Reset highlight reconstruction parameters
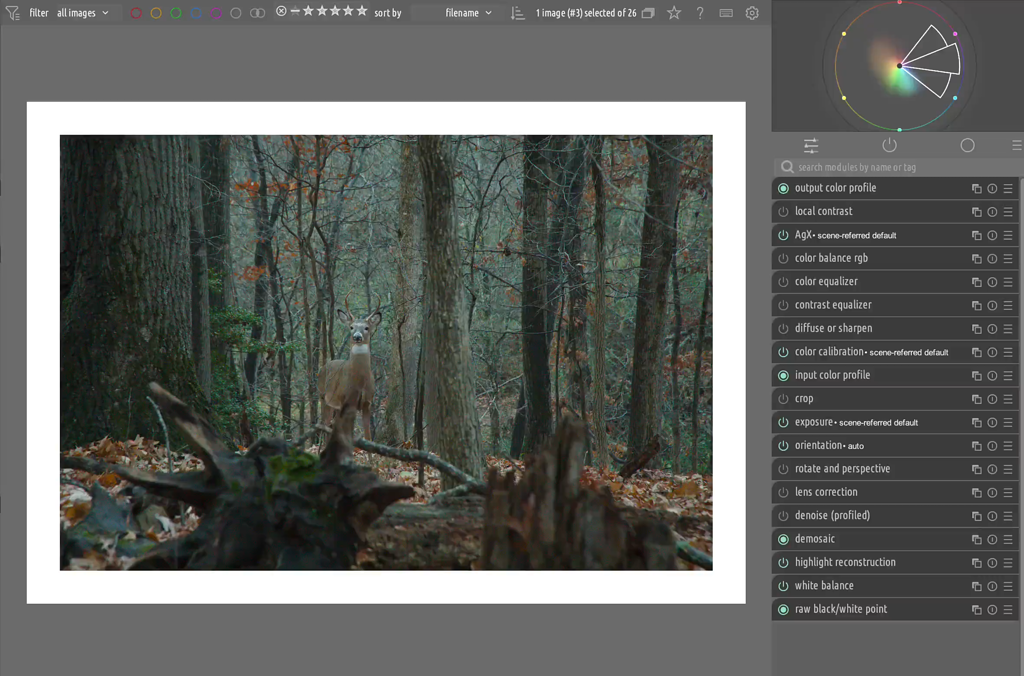1024x676 pixels. pyautogui.click(x=992, y=563)
